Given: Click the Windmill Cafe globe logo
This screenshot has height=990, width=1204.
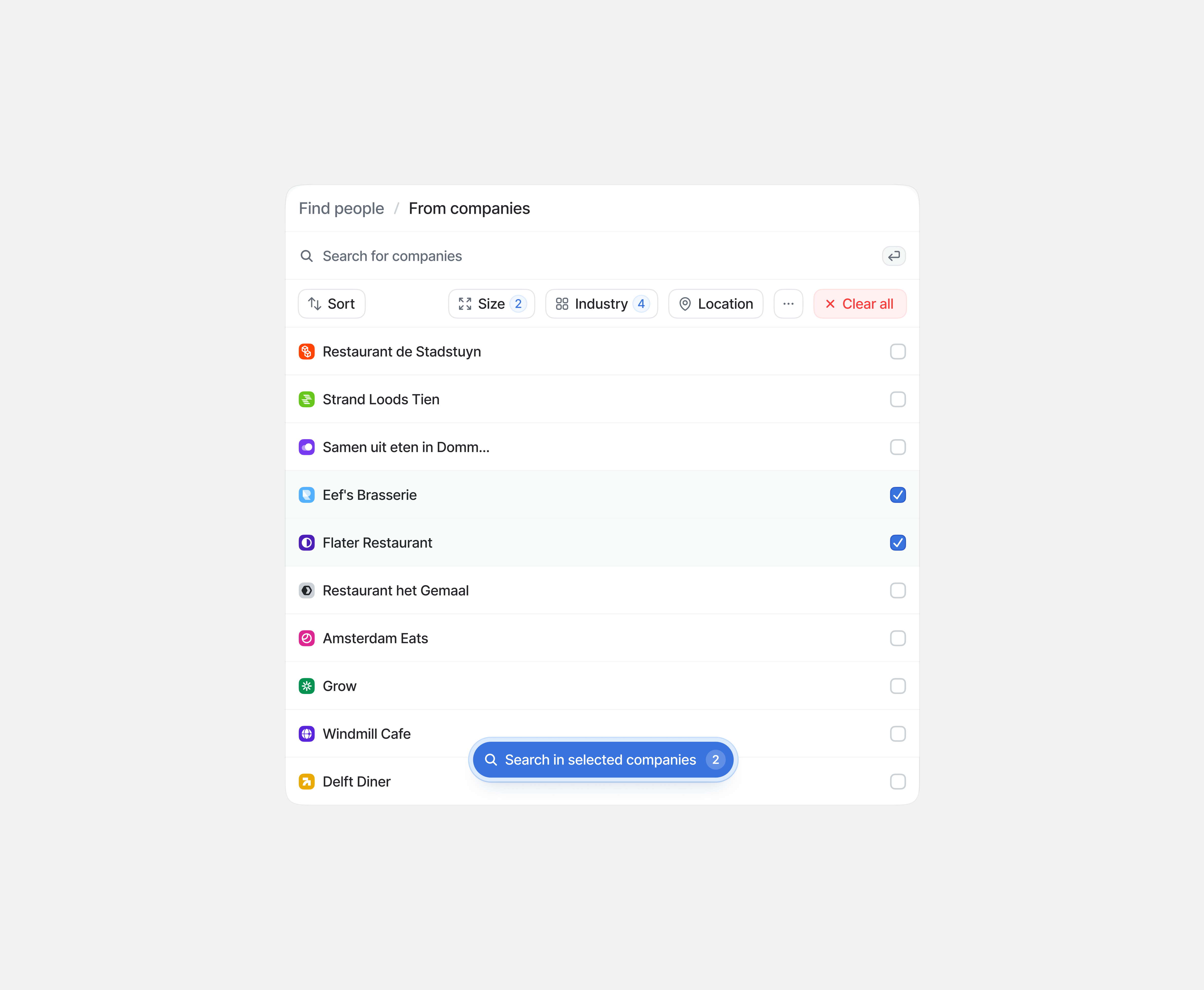Looking at the screenshot, I should [x=307, y=734].
